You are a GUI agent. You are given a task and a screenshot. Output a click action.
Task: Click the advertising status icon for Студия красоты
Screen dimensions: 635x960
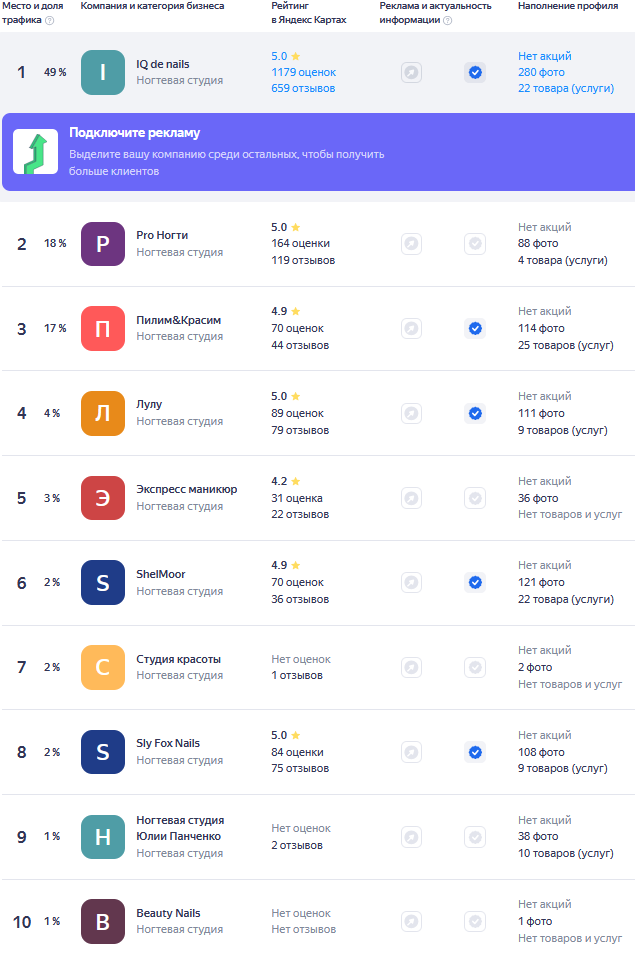[411, 667]
